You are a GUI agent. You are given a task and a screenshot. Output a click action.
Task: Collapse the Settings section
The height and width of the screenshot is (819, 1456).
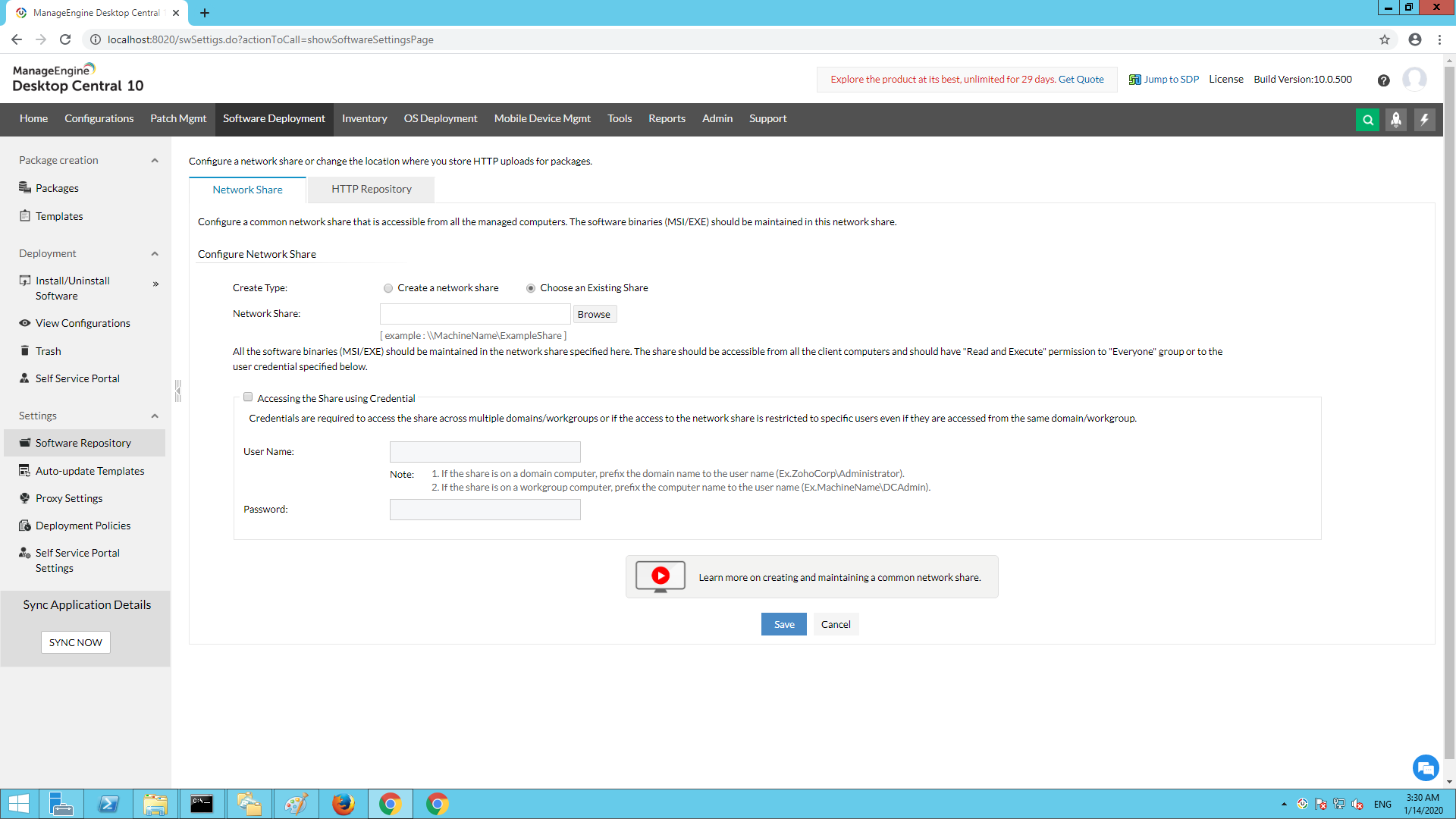(x=155, y=416)
